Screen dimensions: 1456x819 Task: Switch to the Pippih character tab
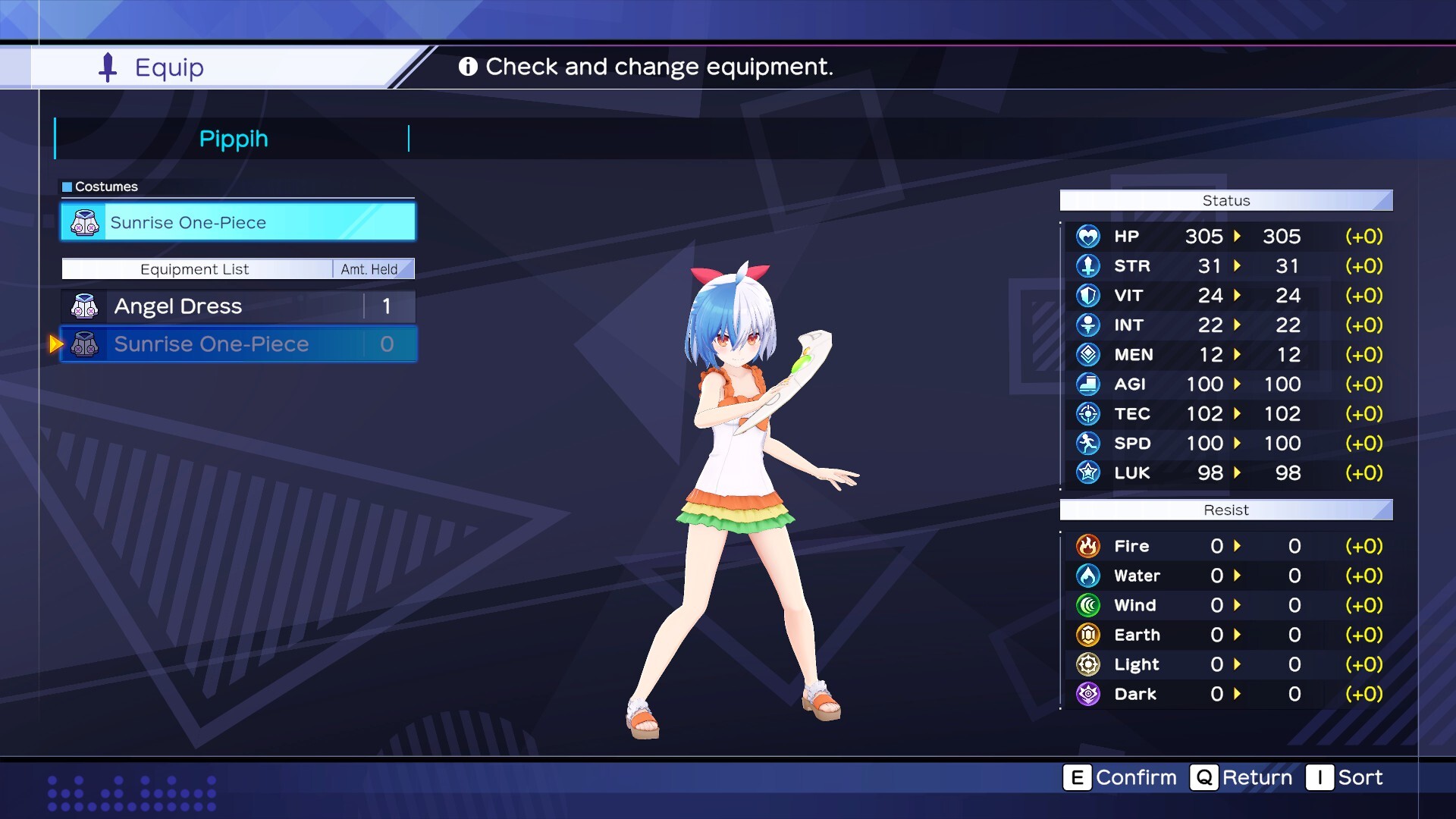(x=233, y=138)
